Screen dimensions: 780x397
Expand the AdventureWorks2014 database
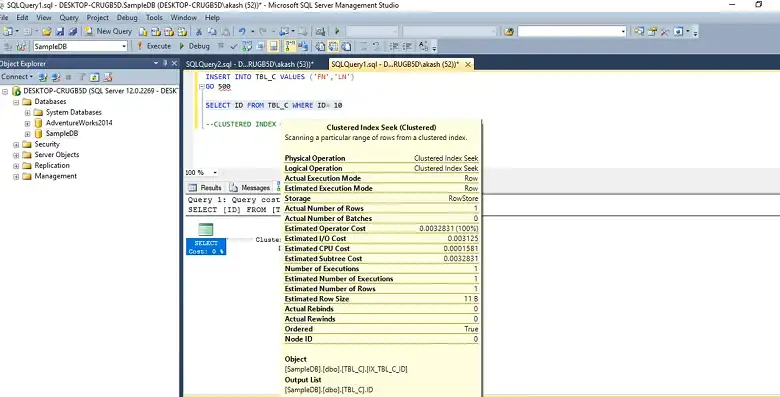(x=28, y=123)
